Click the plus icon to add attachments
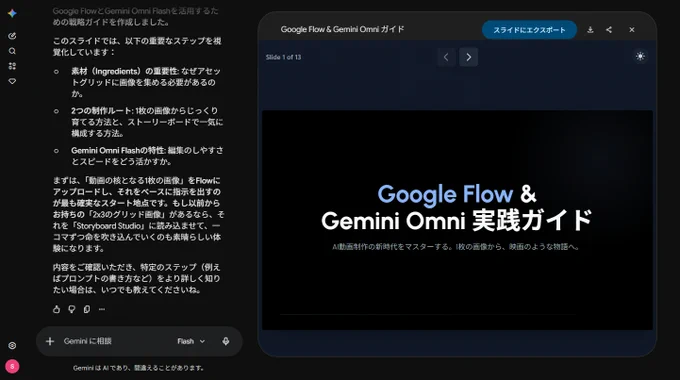680x380 pixels. [x=50, y=341]
